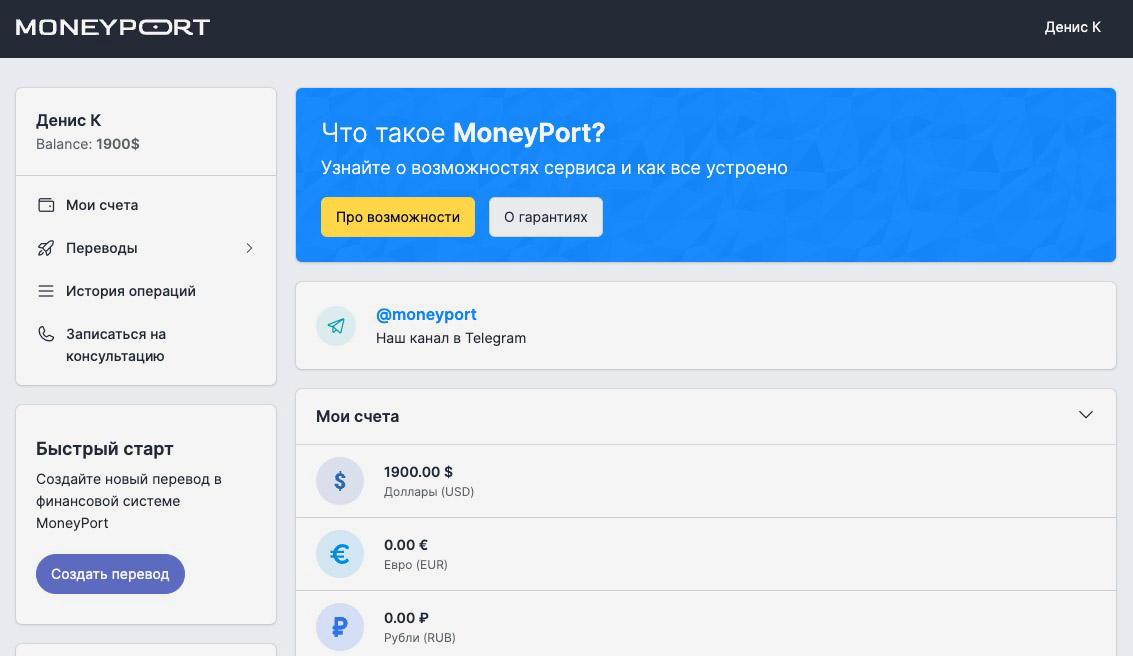Image resolution: width=1133 pixels, height=656 pixels.
Task: Select the 0.00 ₽ RUB account row
Action: click(706, 623)
